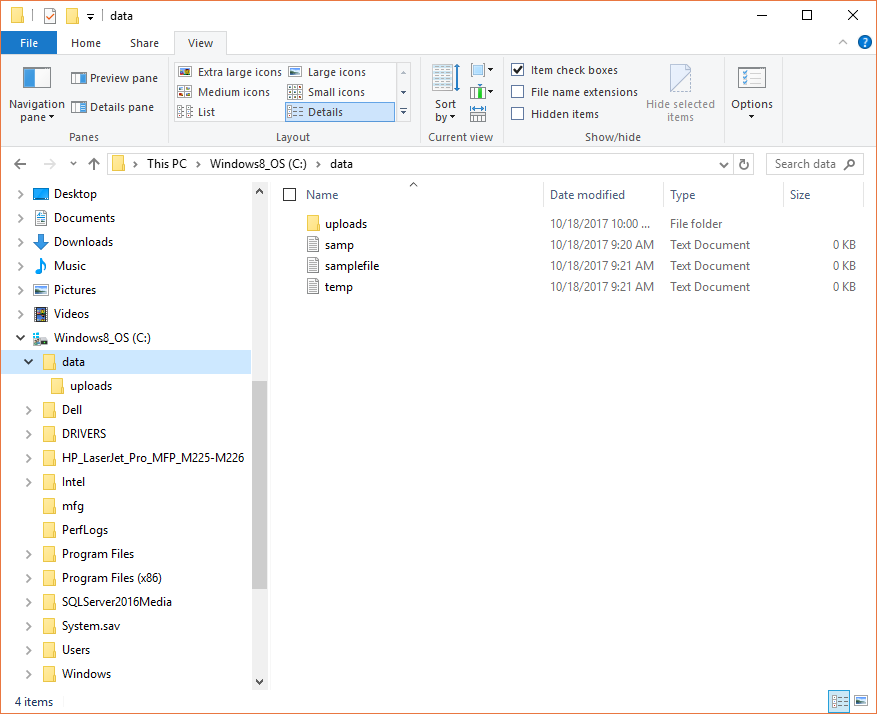The height and width of the screenshot is (714, 877).
Task: Select Medium icons layout
Action: pos(224,92)
